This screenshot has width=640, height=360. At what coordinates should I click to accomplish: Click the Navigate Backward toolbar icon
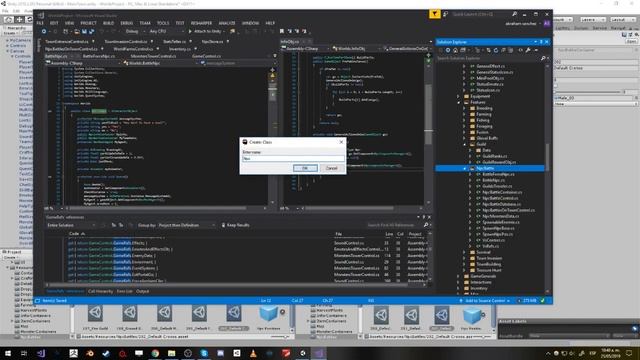[44, 31]
